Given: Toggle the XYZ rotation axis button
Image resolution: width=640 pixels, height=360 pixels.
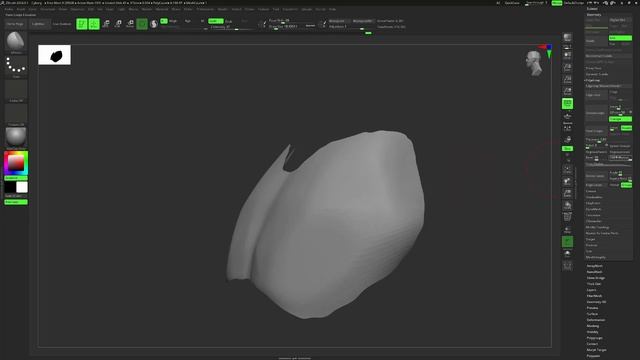Looking at the screenshot, I should point(567,149).
